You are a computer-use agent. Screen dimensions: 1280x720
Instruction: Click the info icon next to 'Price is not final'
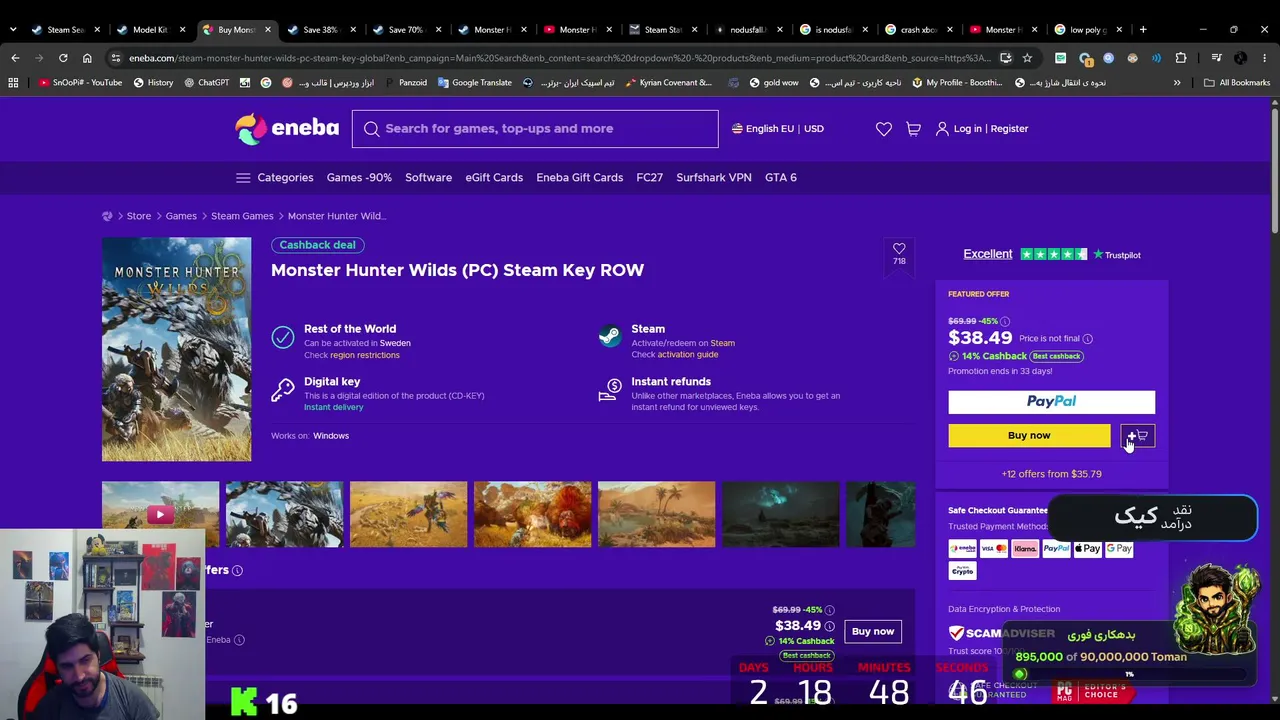(x=1088, y=339)
